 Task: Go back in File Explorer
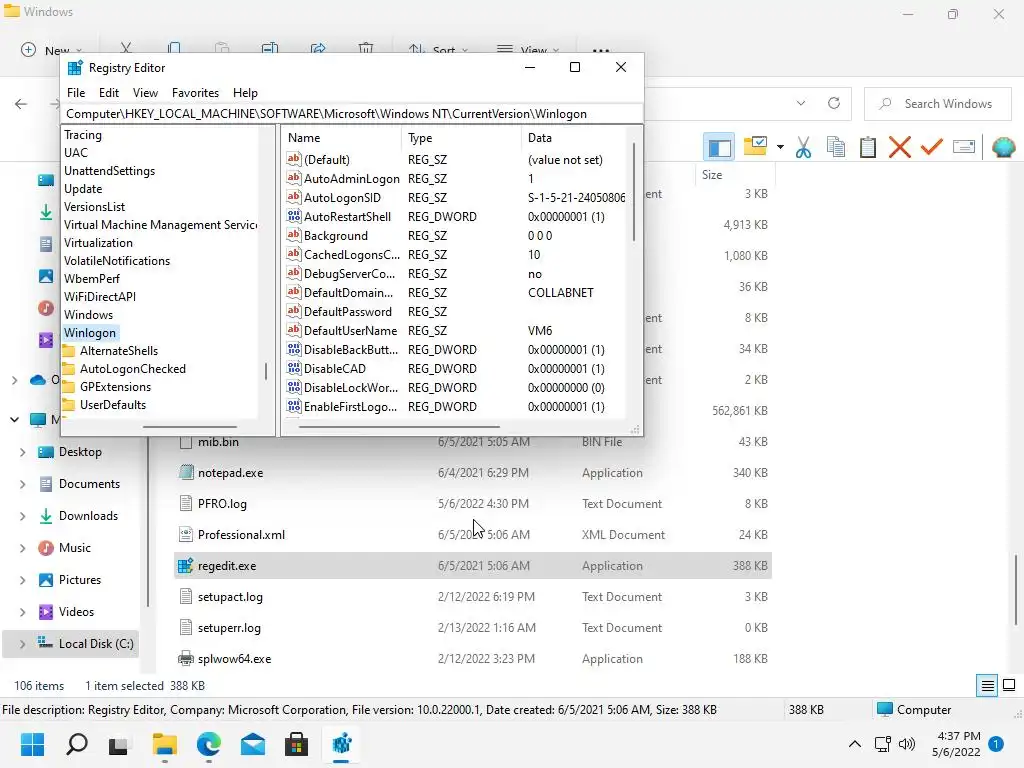[21, 104]
